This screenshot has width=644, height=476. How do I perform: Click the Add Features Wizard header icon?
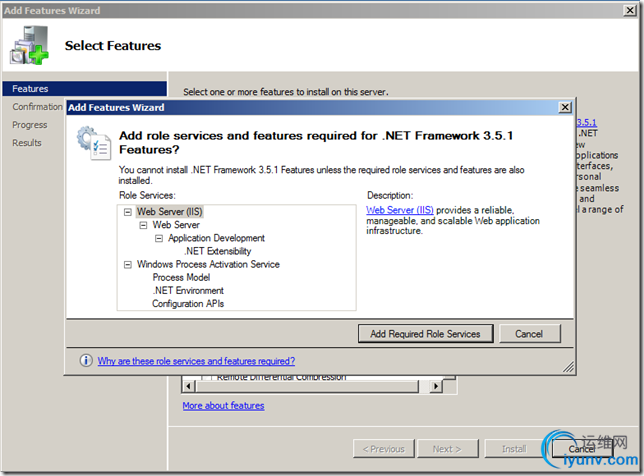pyautogui.click(x=30, y=45)
